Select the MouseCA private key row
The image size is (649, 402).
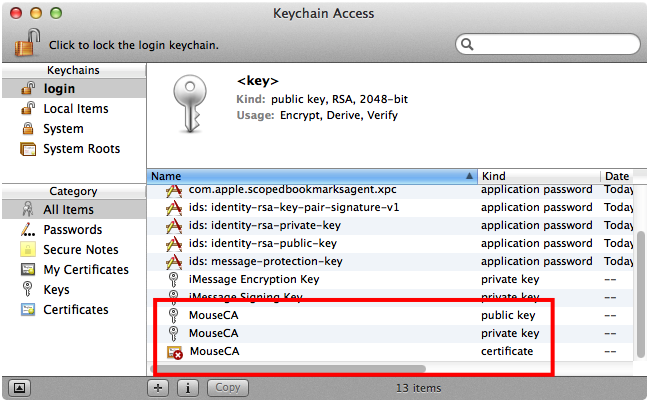tap(390, 333)
